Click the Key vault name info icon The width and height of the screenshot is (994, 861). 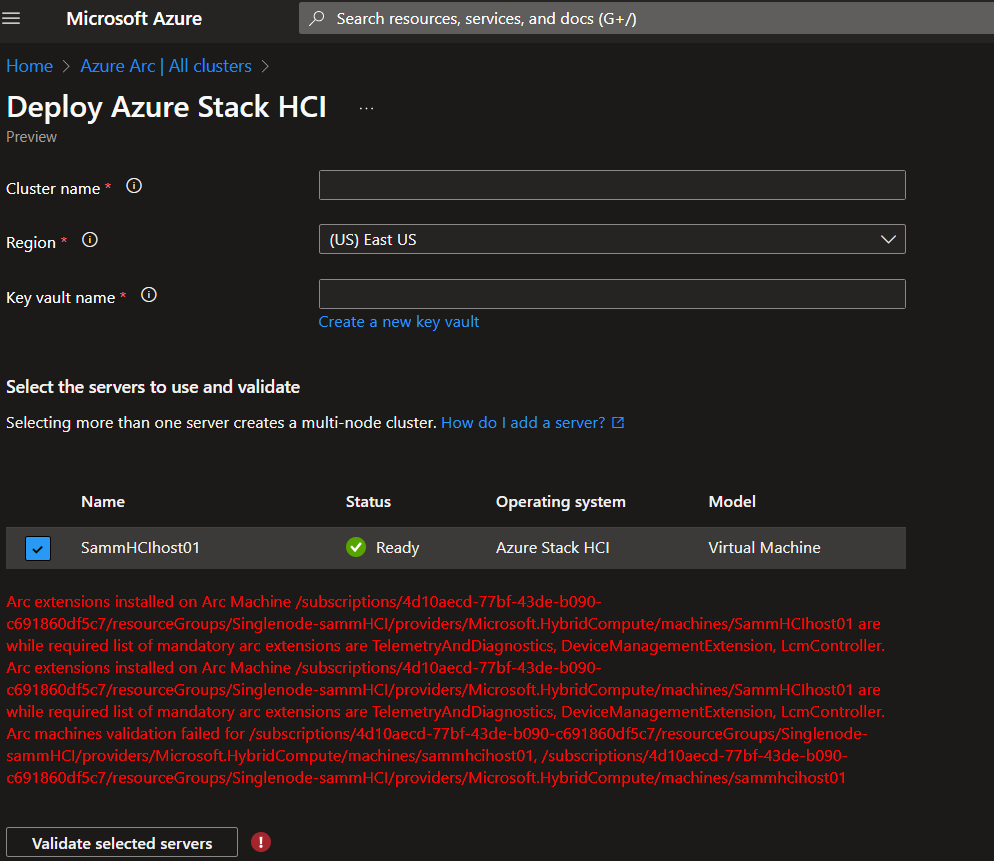coord(148,294)
